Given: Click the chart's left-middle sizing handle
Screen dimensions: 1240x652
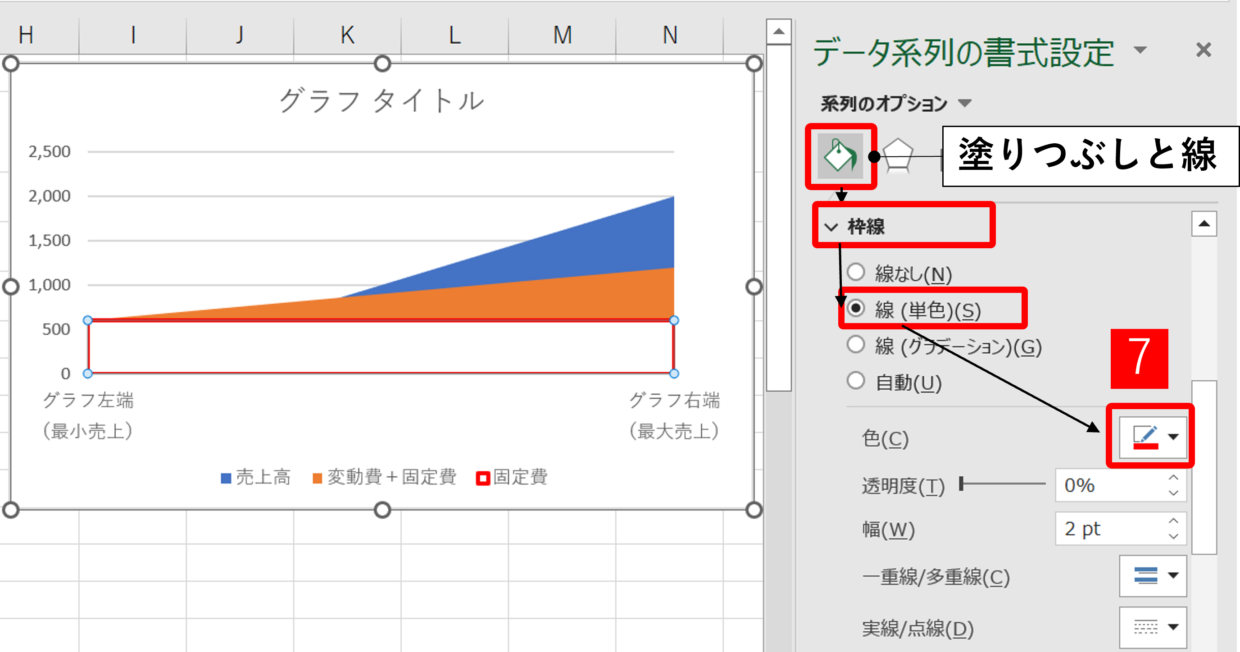Looking at the screenshot, I should tap(11, 287).
